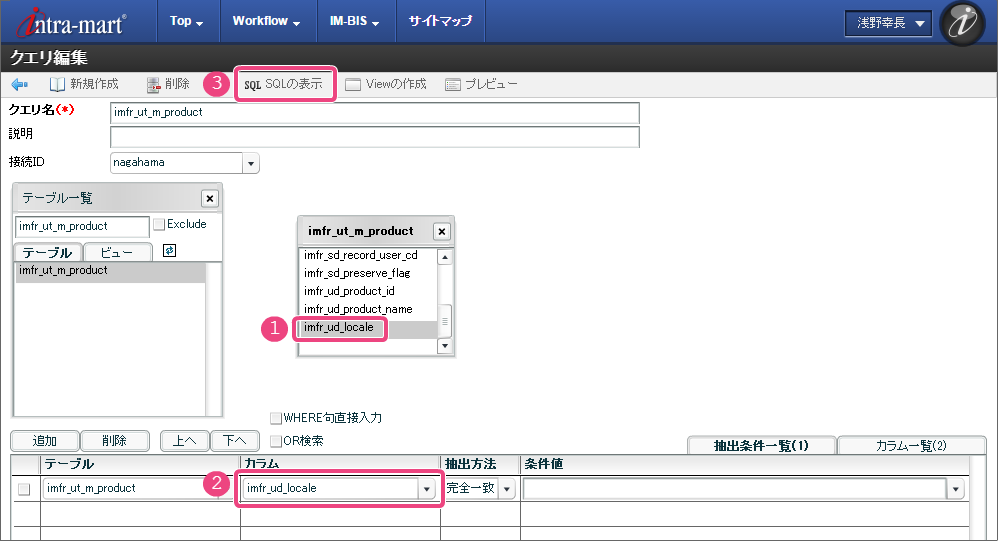Open the IM-BIS menu
This screenshot has width=998, height=541.
click(x=354, y=21)
